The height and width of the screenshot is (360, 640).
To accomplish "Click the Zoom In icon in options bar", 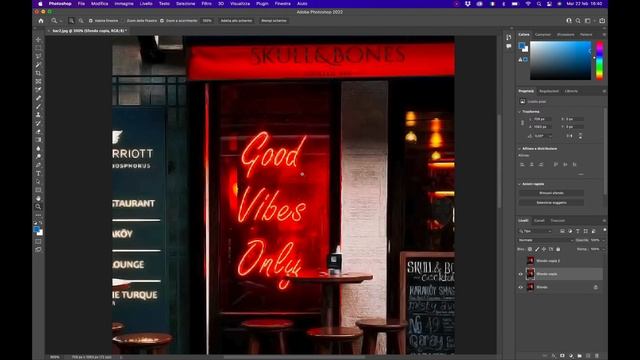I will pyautogui.click(x=71, y=20).
